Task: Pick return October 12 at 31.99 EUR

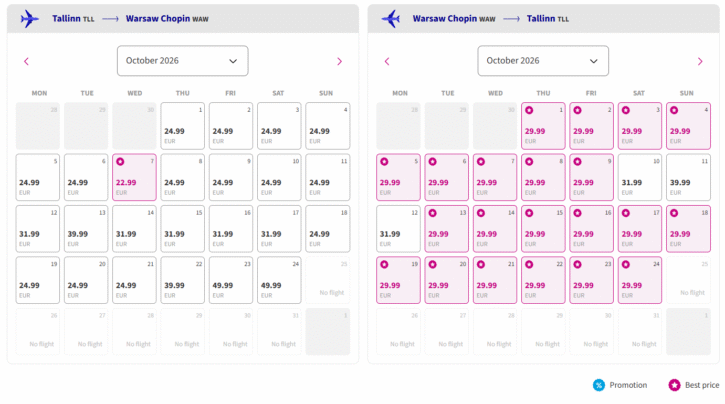Action: pyautogui.click(x=399, y=228)
